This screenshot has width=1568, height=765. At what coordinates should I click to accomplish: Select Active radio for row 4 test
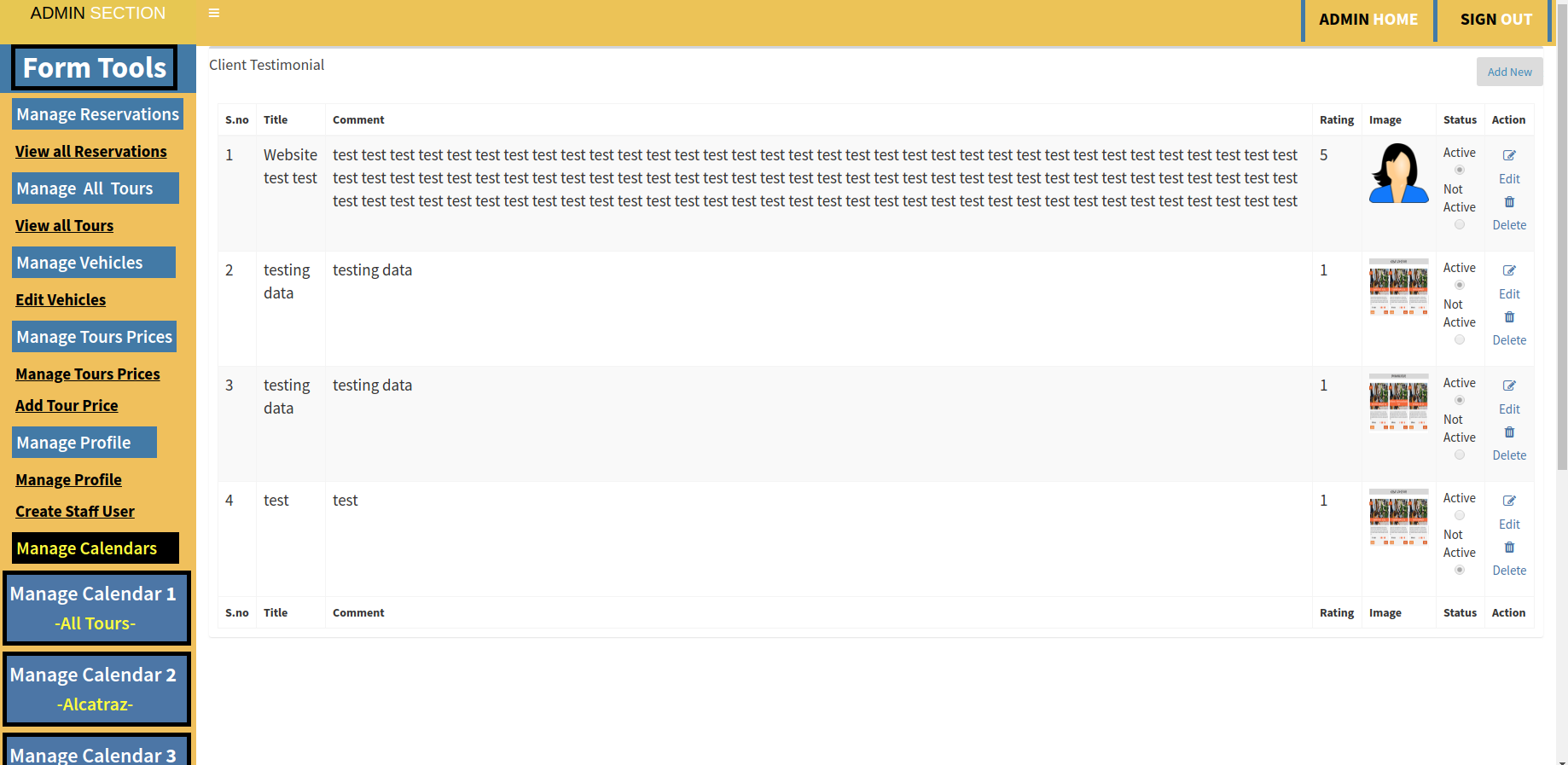click(x=1460, y=515)
